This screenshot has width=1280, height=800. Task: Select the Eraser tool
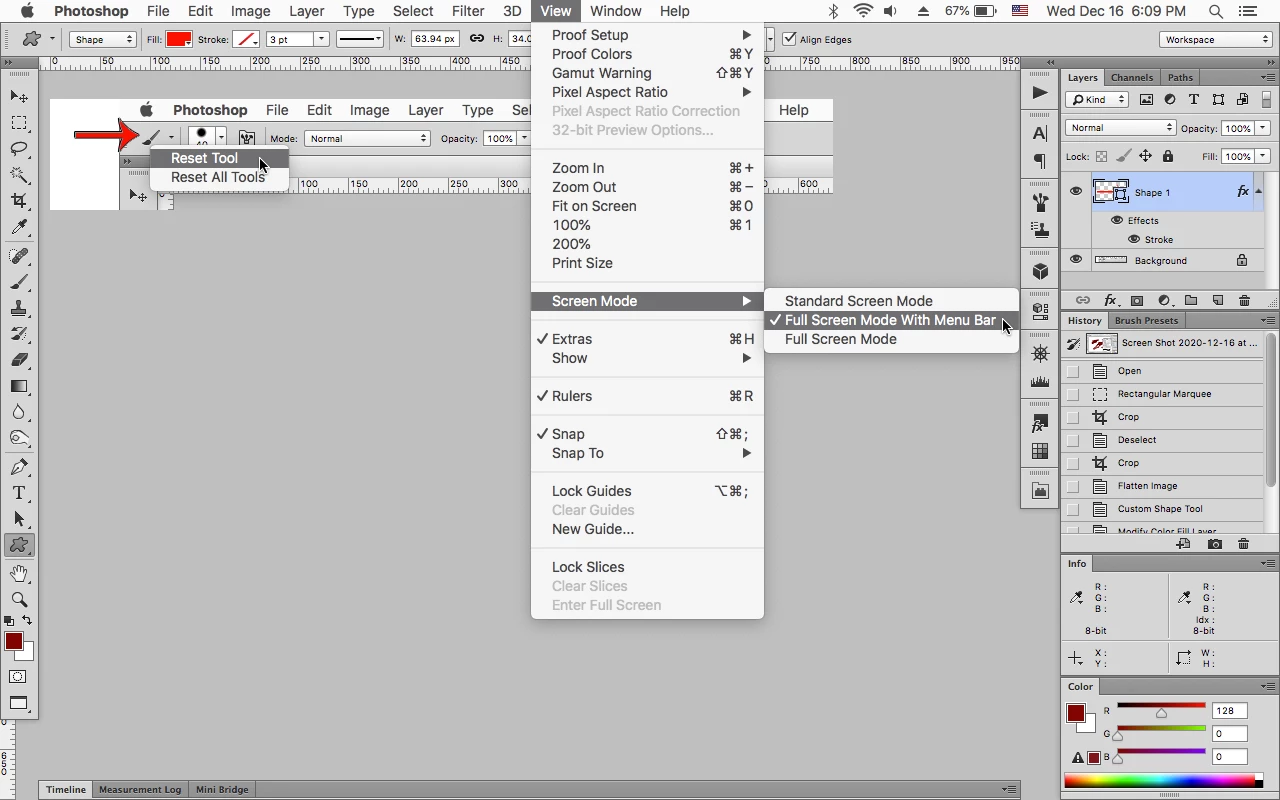[x=19, y=360]
